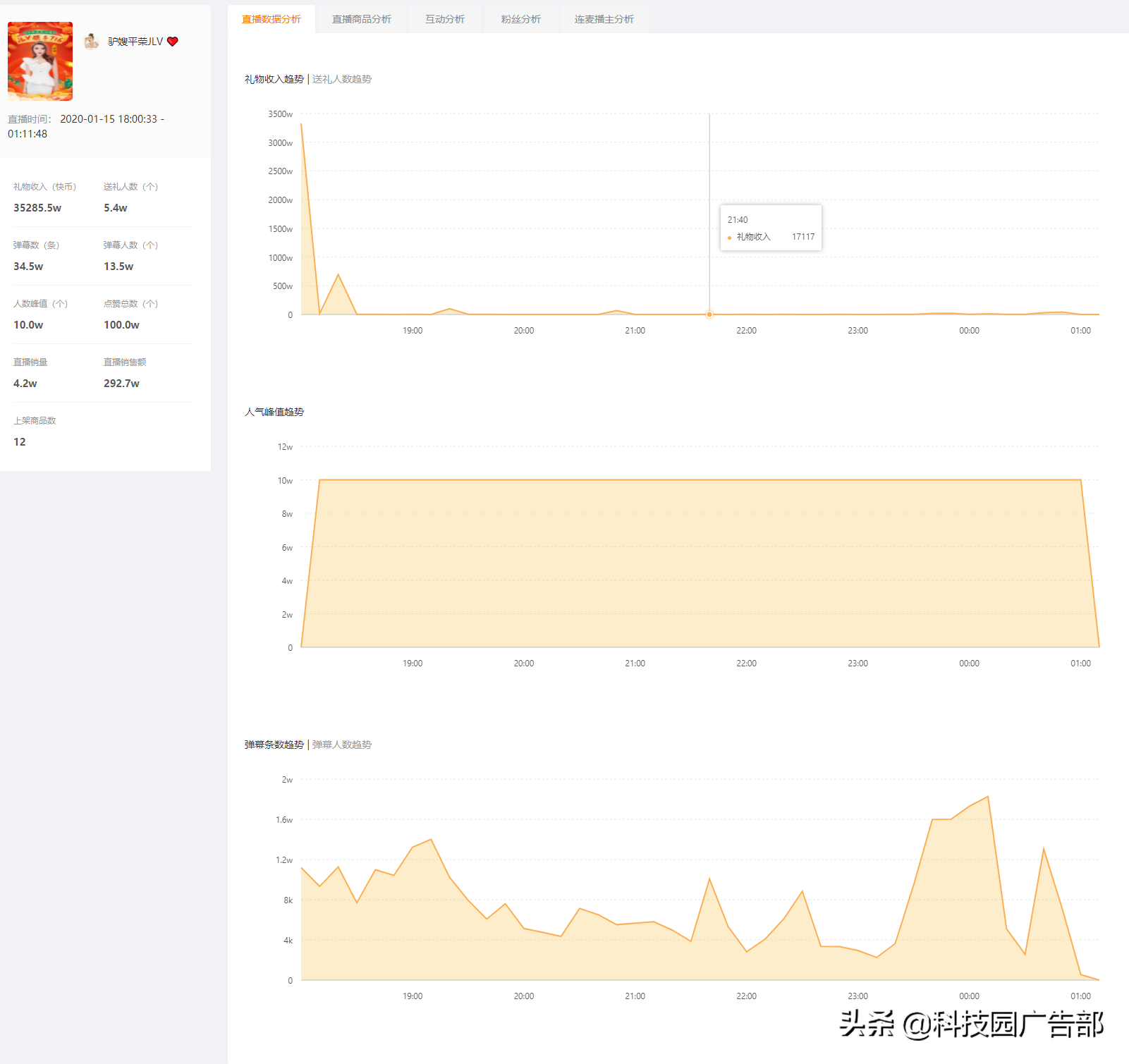Open the 互动分析 tab

click(x=444, y=19)
